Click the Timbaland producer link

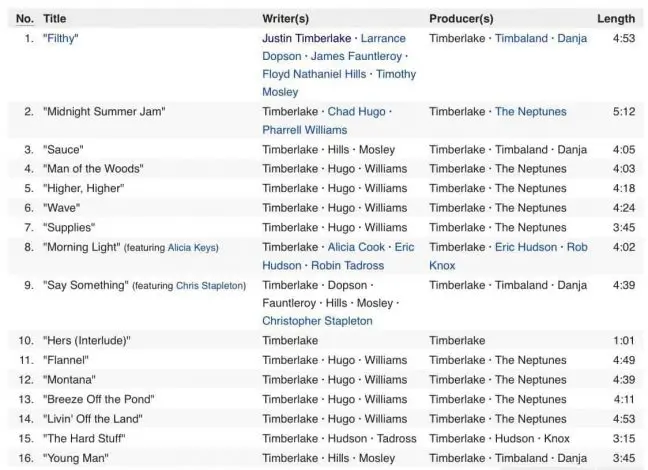[521, 38]
